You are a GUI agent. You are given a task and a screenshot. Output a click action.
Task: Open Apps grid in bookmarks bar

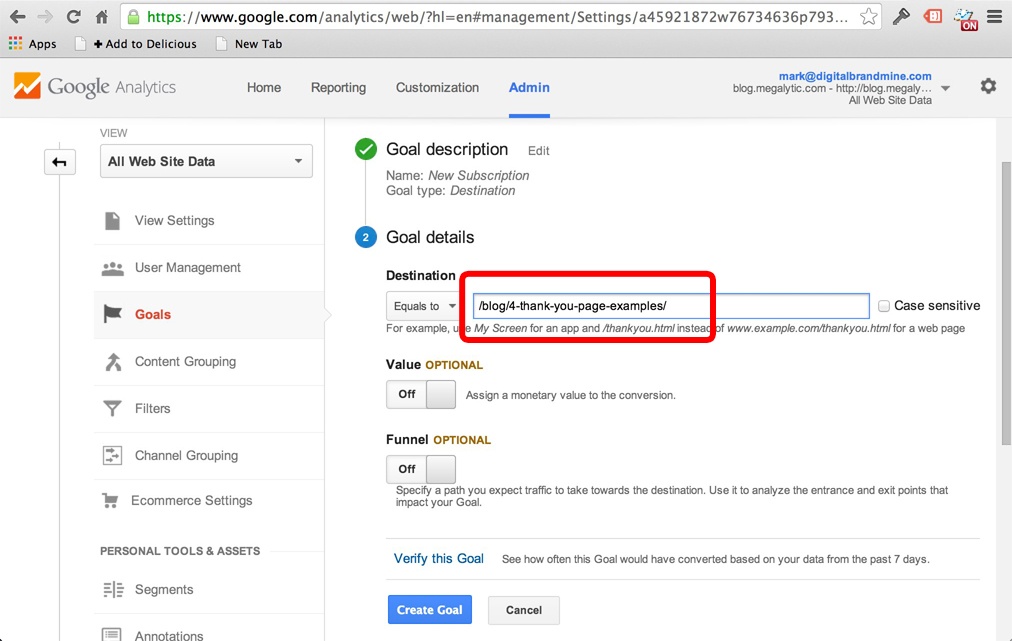(x=32, y=44)
